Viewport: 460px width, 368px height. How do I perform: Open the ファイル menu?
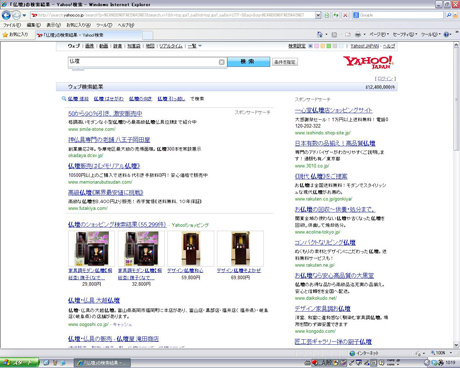(x=12, y=25)
